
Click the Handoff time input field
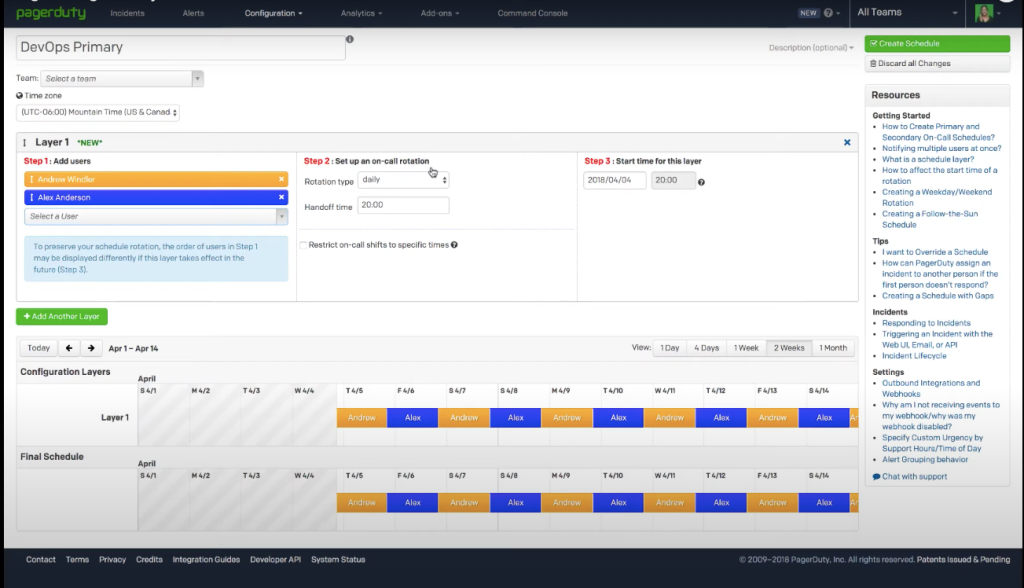(403, 205)
